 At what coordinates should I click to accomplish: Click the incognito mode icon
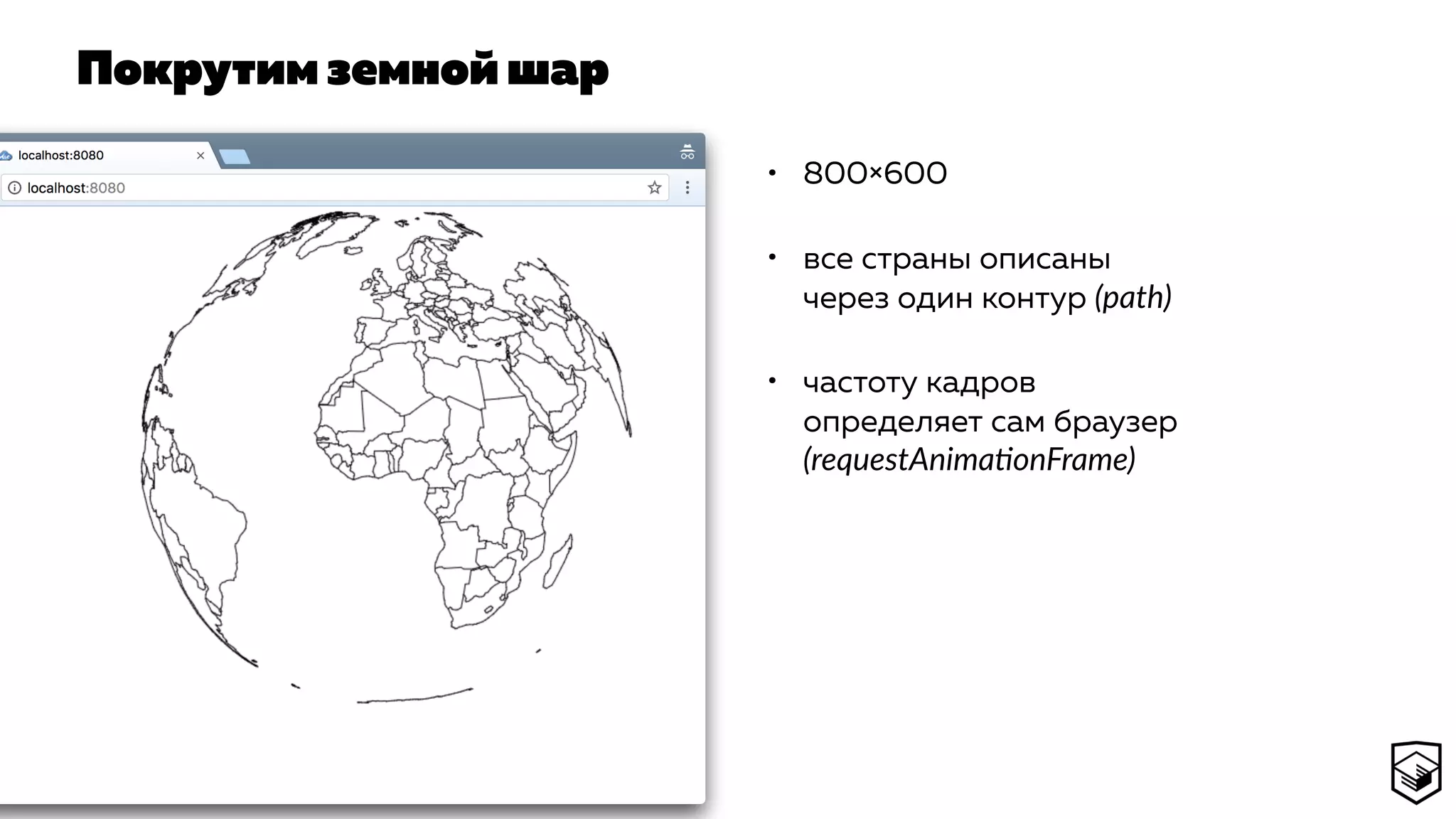pos(687,152)
